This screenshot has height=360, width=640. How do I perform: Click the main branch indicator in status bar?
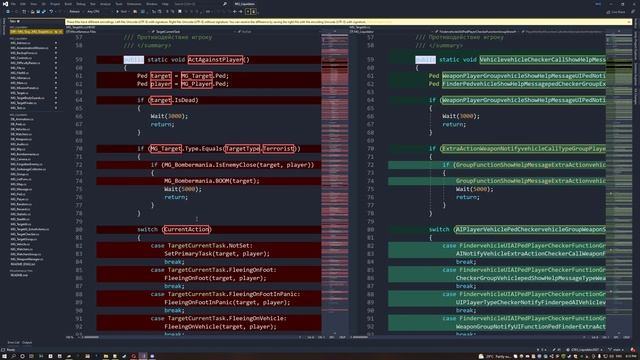(x=616, y=350)
